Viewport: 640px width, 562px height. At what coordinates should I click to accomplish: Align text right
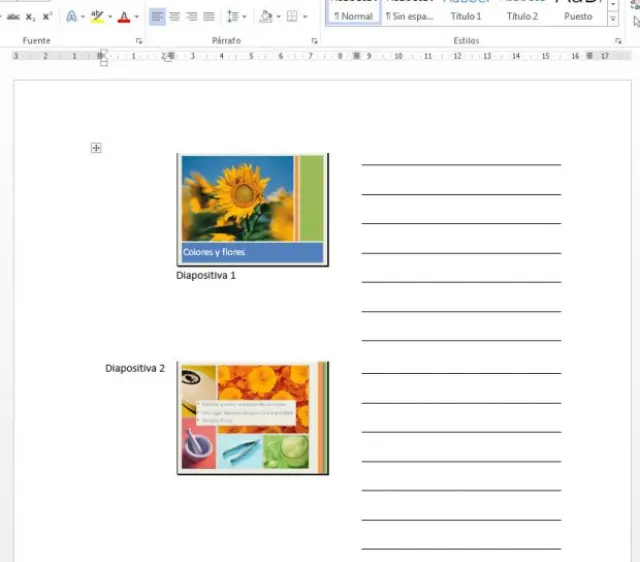(191, 17)
